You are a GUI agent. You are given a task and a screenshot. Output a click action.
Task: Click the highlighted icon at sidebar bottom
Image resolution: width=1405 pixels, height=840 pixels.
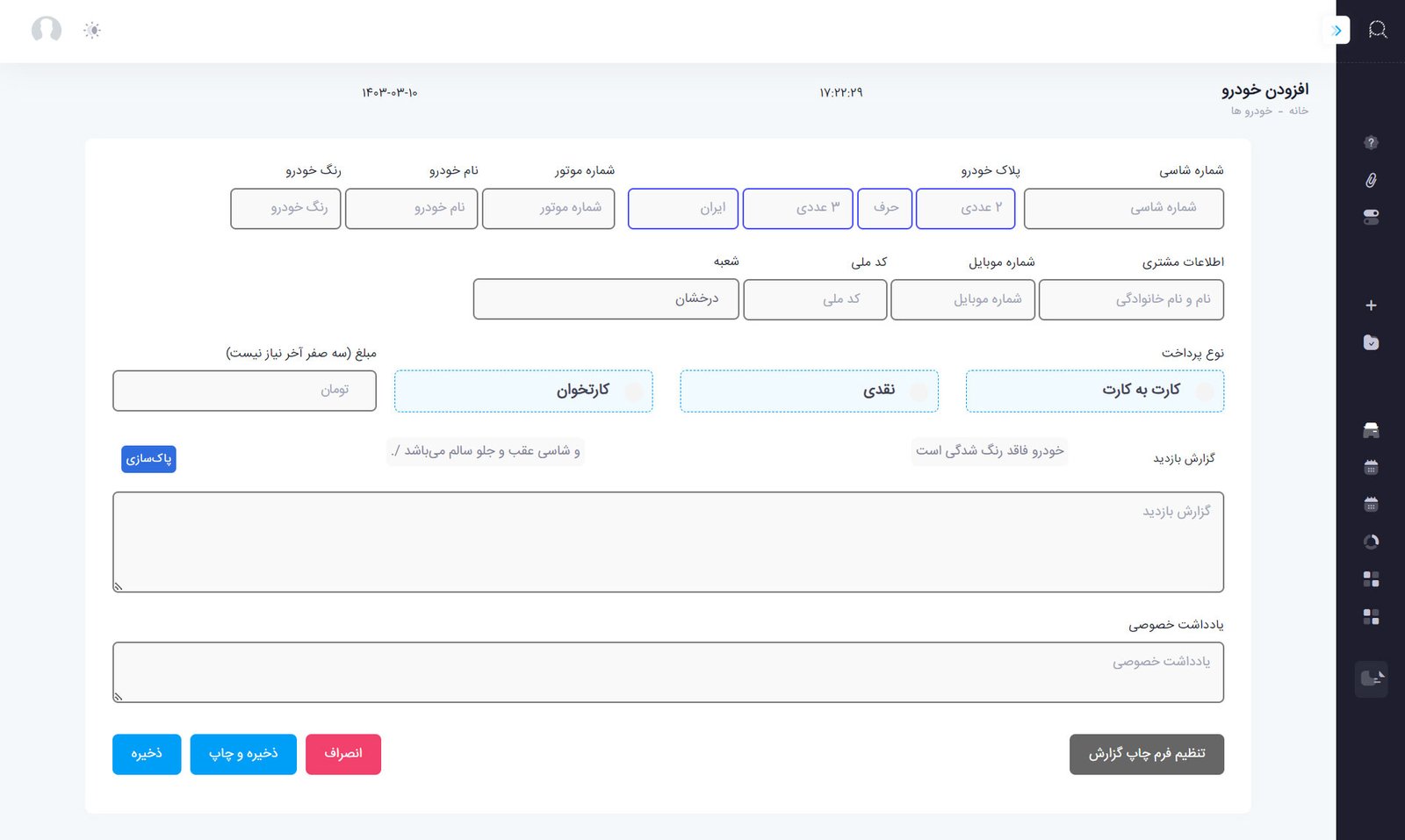1371,678
